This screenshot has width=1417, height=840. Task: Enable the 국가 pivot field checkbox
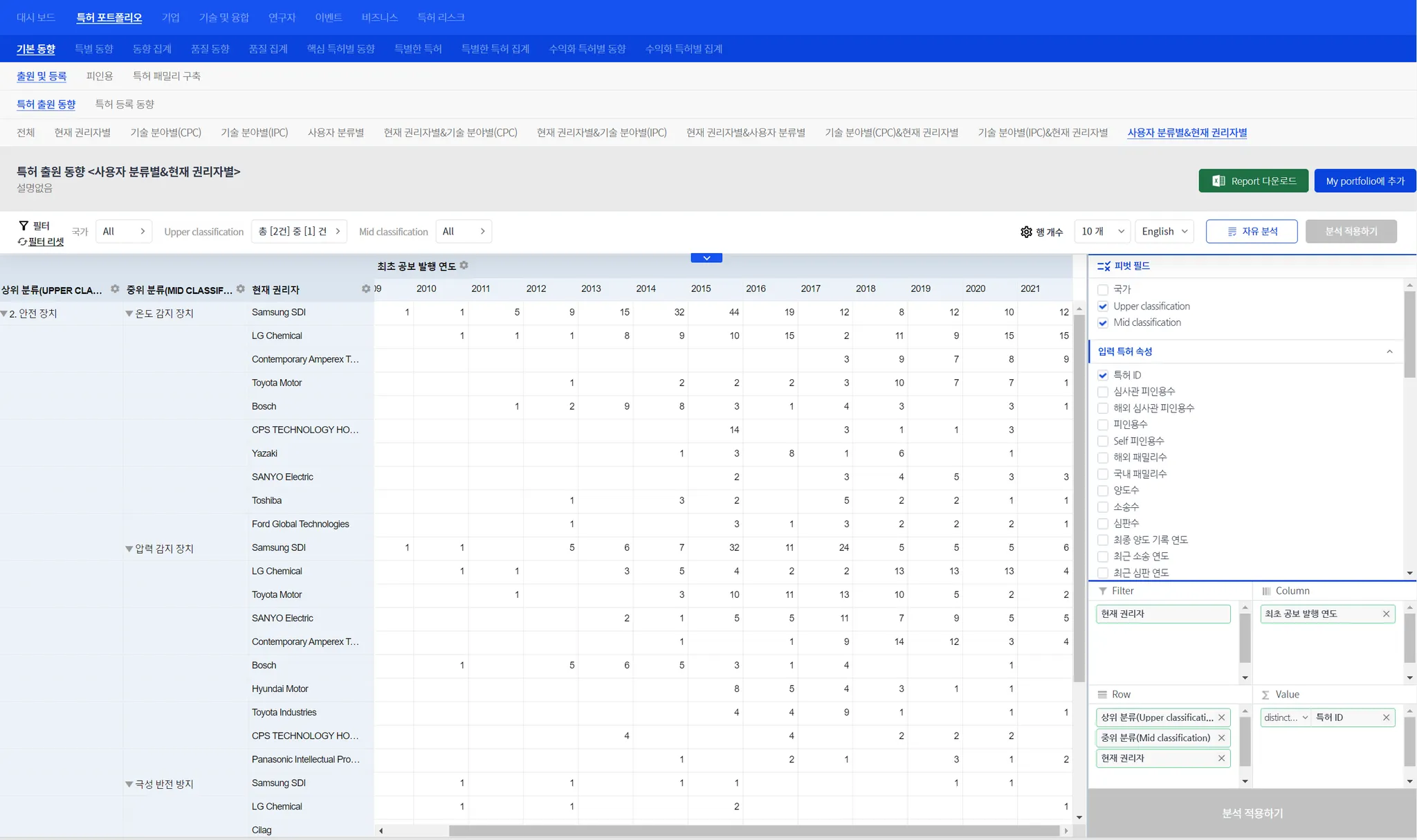tap(1103, 290)
